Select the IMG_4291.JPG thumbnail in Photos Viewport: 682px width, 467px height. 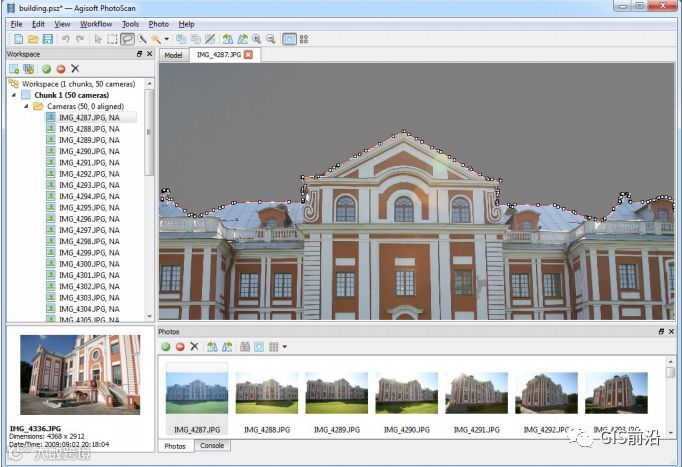coord(477,393)
